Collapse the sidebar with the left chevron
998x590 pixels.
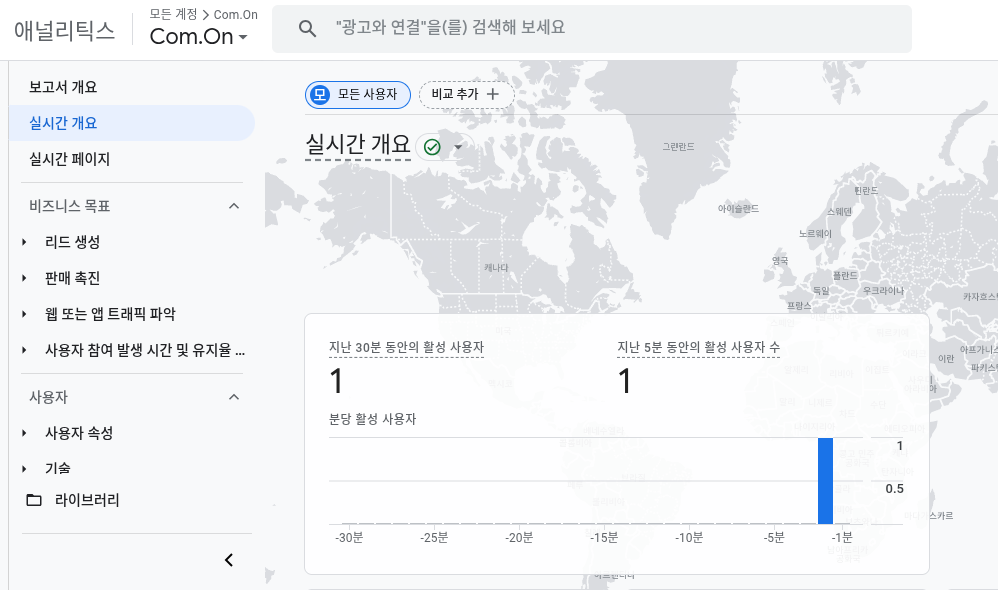click(x=229, y=560)
